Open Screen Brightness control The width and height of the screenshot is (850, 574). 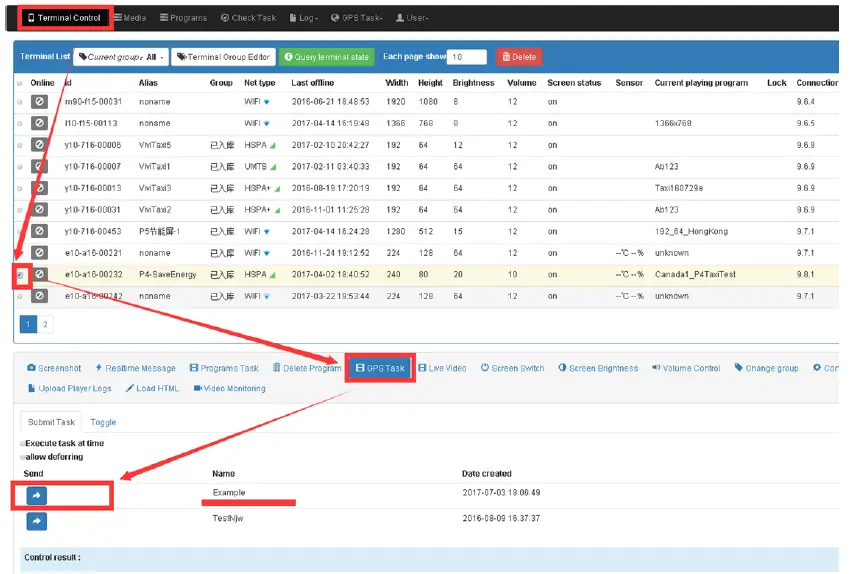tap(597, 368)
